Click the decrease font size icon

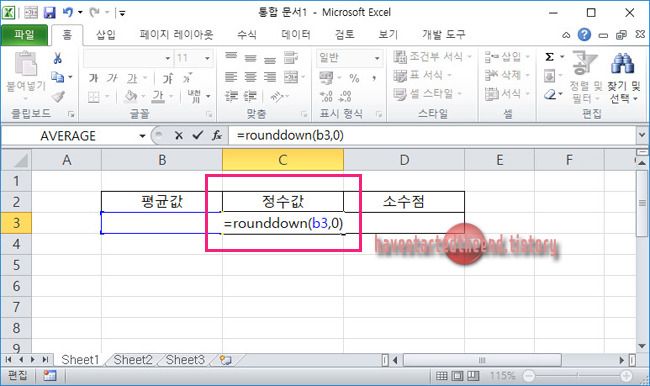[187, 78]
